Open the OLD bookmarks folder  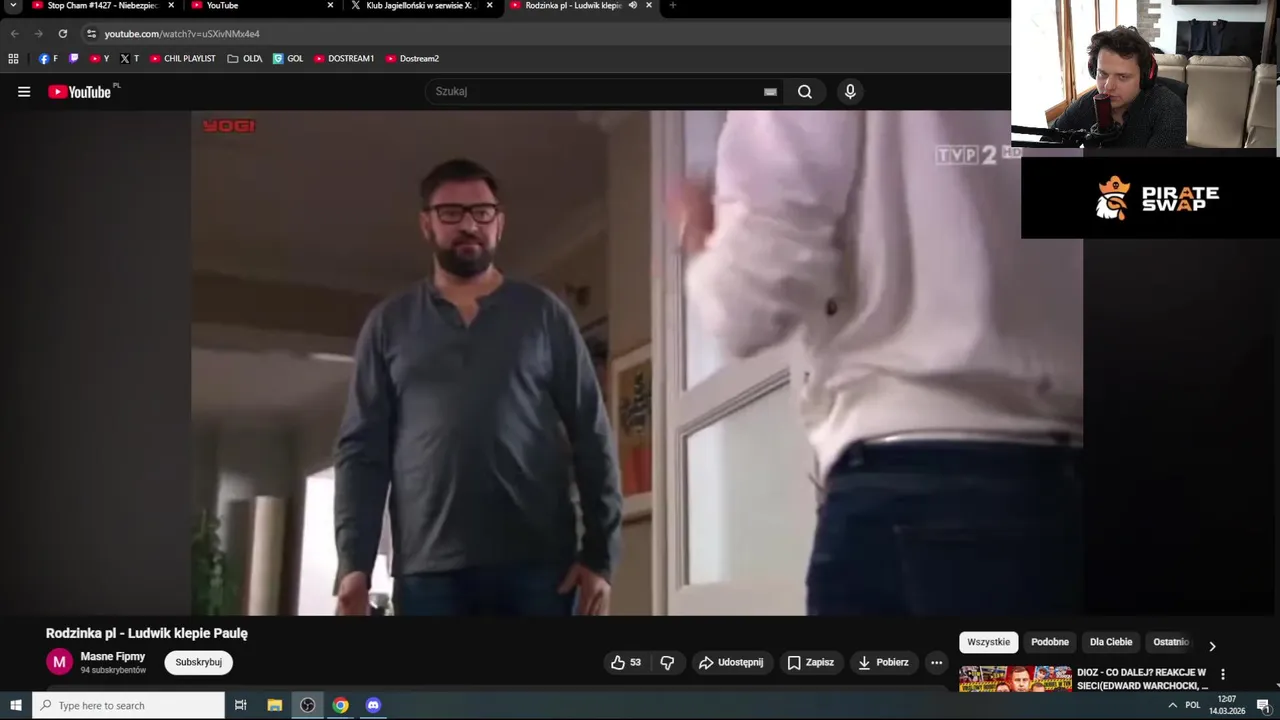coord(245,58)
